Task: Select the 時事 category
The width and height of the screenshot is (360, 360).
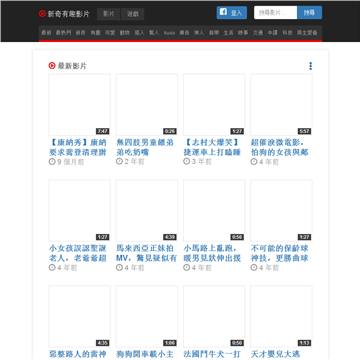Action: 243,33
